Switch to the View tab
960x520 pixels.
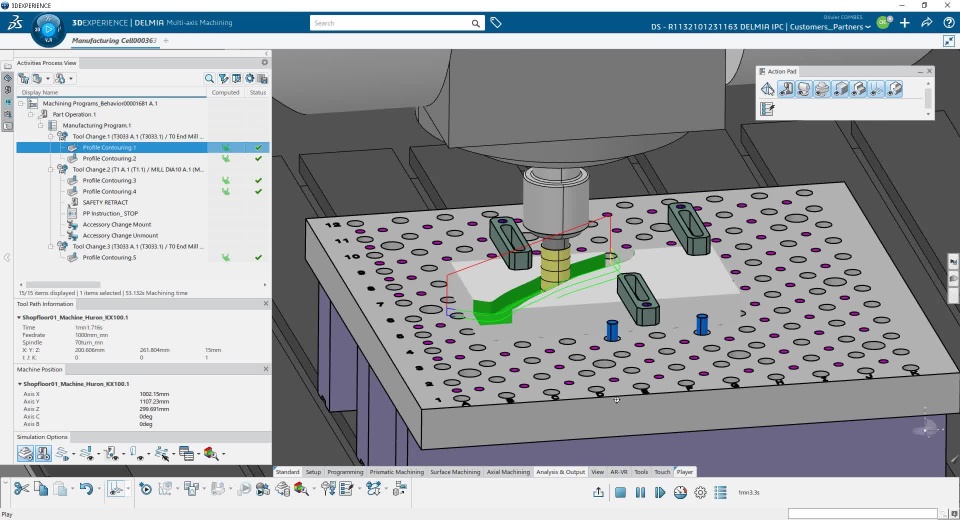point(598,472)
